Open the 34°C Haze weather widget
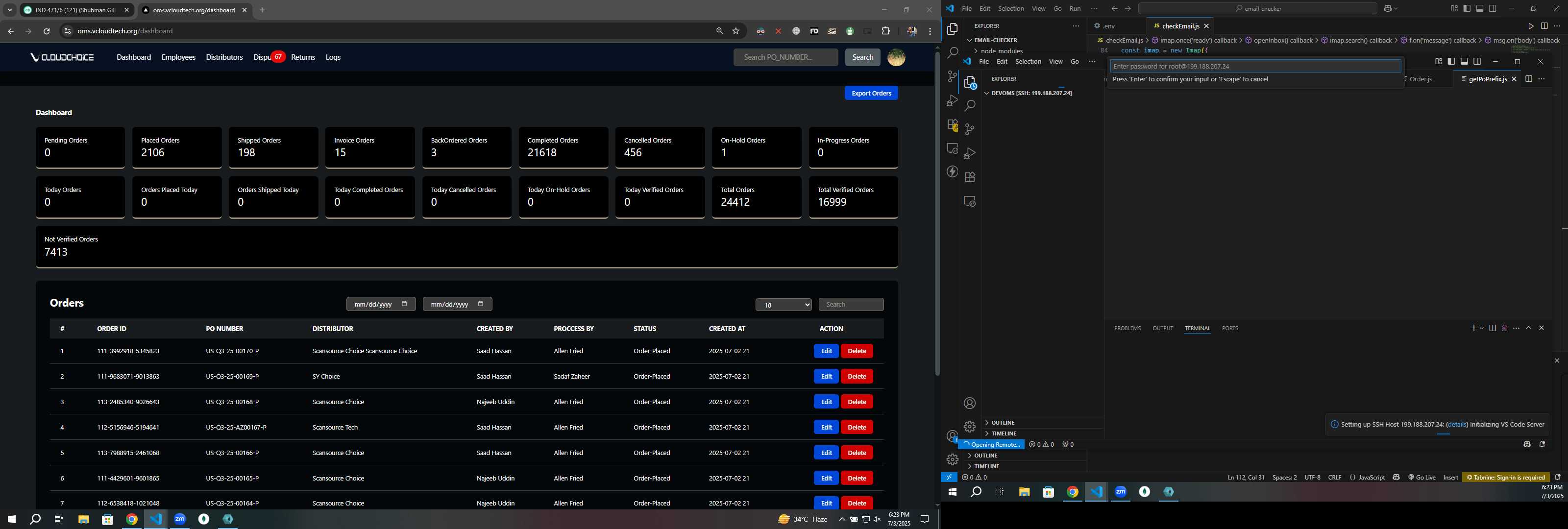Viewport: 1568px width, 529px height. click(x=803, y=519)
